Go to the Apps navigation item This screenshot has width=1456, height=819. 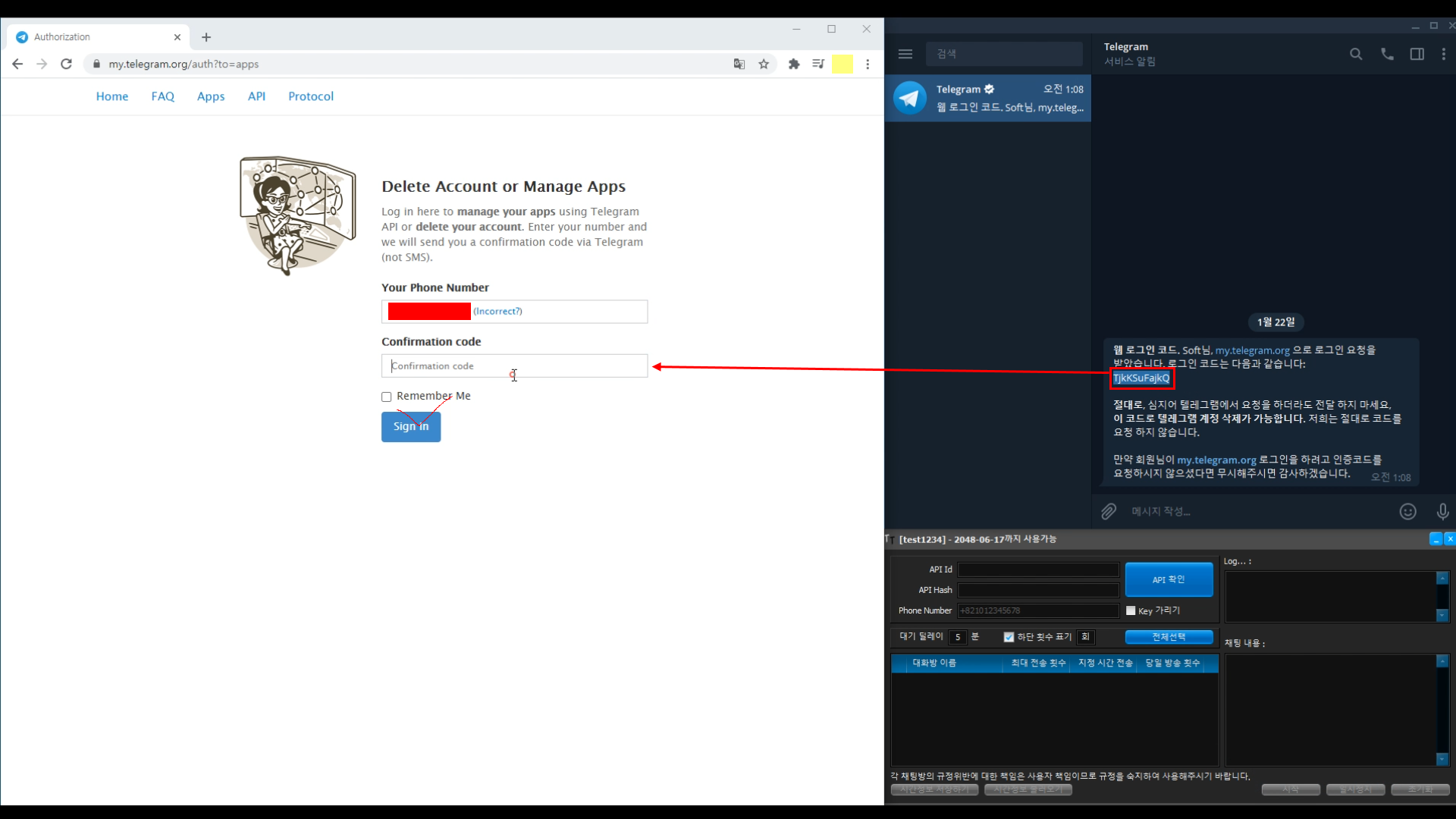click(211, 96)
